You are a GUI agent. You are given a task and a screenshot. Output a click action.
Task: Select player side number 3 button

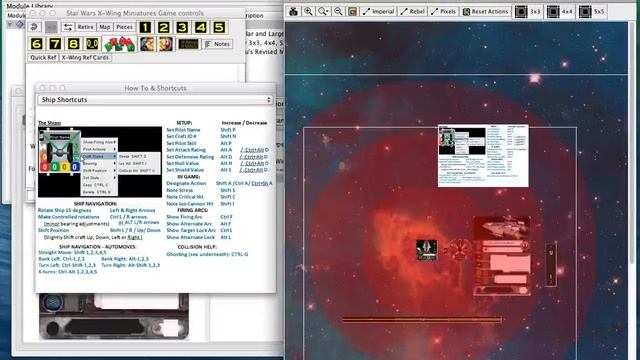pyautogui.click(x=182, y=27)
